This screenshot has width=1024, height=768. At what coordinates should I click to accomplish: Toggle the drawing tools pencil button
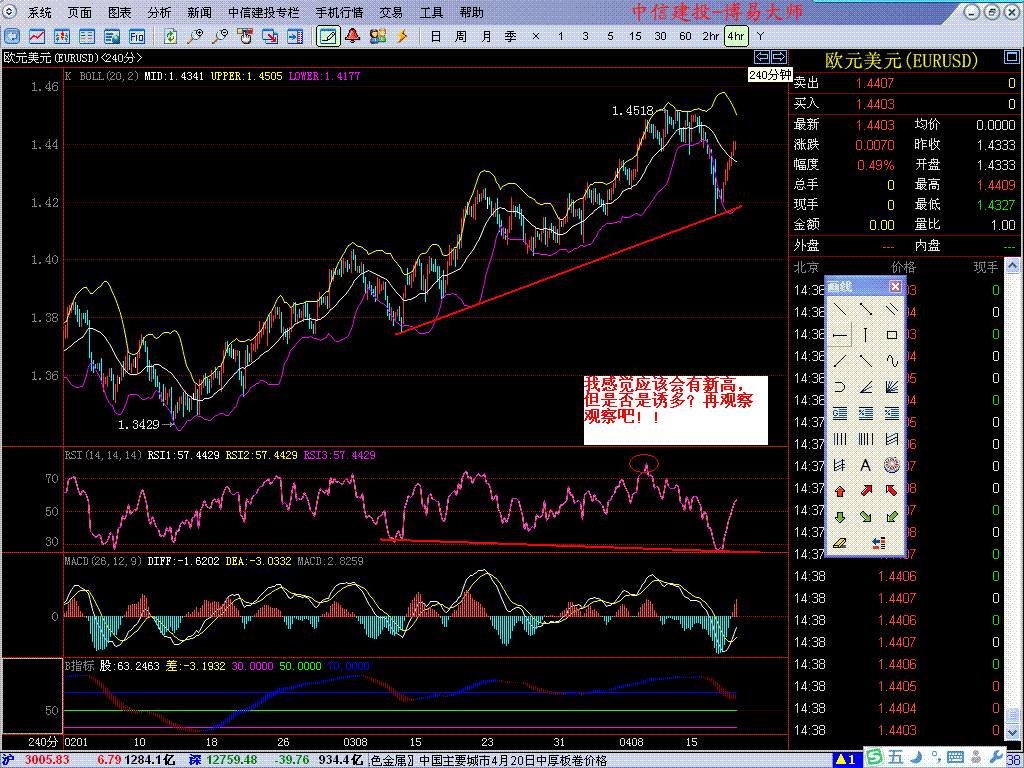click(328, 37)
